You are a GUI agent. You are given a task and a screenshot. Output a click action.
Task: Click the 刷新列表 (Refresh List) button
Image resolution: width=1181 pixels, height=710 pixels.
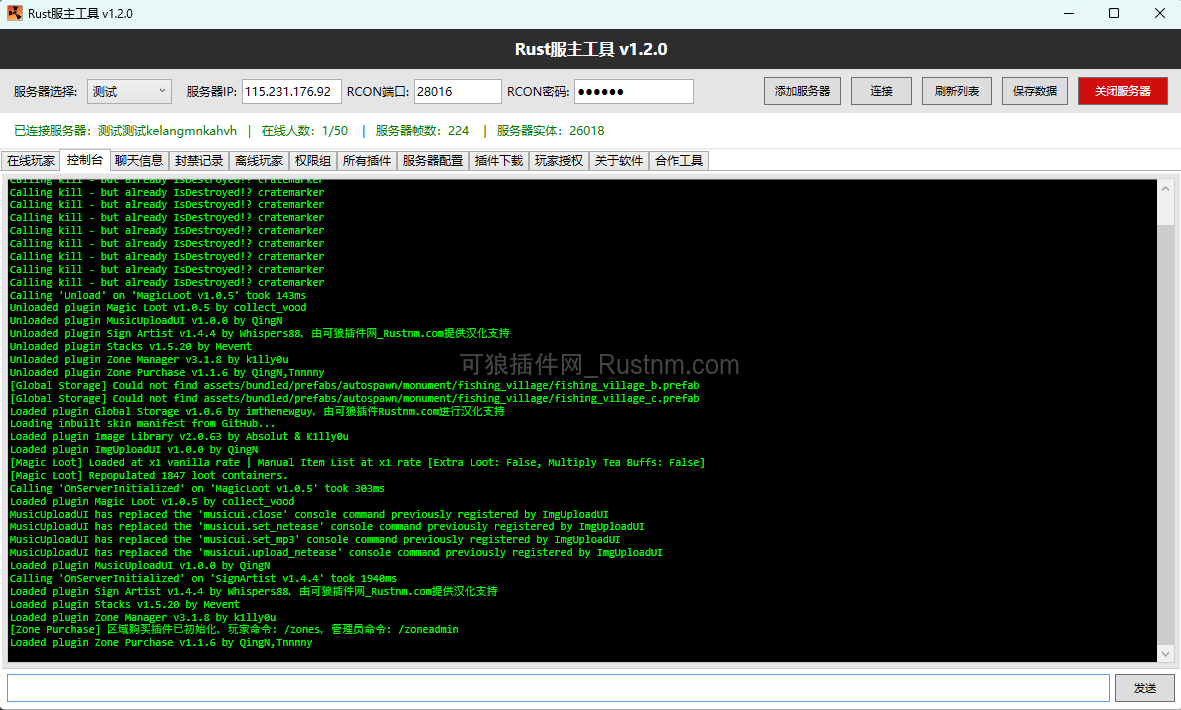click(956, 90)
